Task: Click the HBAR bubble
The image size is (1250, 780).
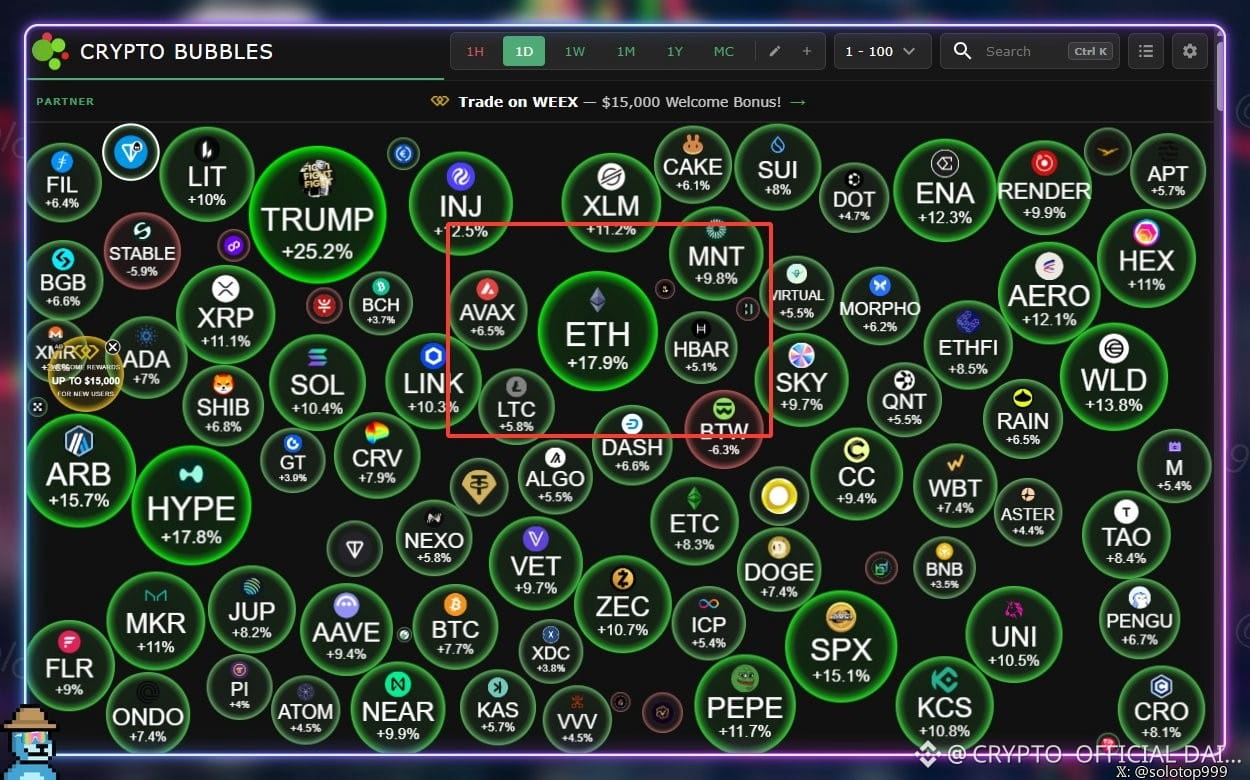Action: [x=701, y=348]
